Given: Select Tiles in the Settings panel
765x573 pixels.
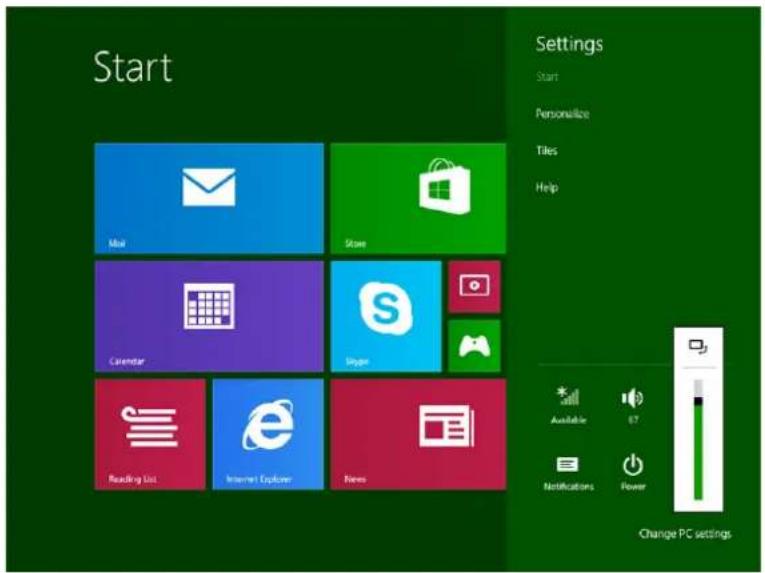Looking at the screenshot, I should (546, 150).
